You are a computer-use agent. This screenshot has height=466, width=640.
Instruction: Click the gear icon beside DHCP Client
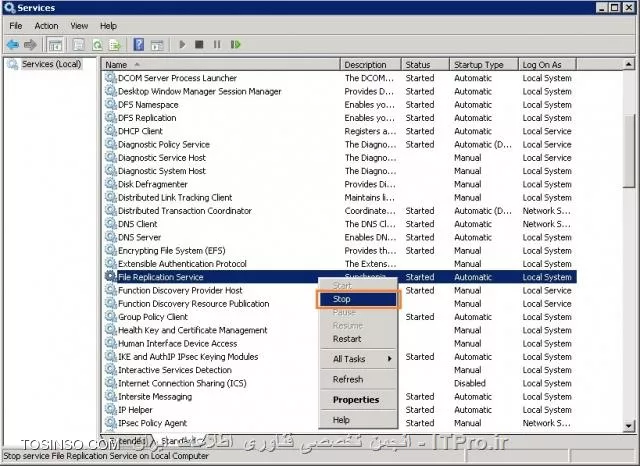[x=110, y=131]
